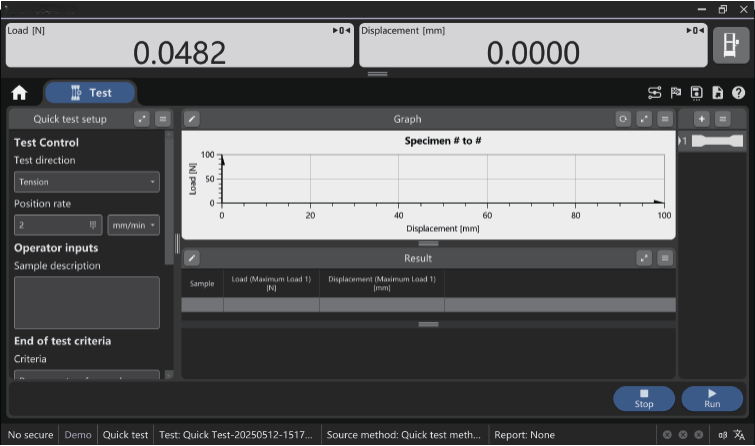The width and height of the screenshot is (755, 446).
Task: Refresh the Graph panel
Action: point(623,119)
